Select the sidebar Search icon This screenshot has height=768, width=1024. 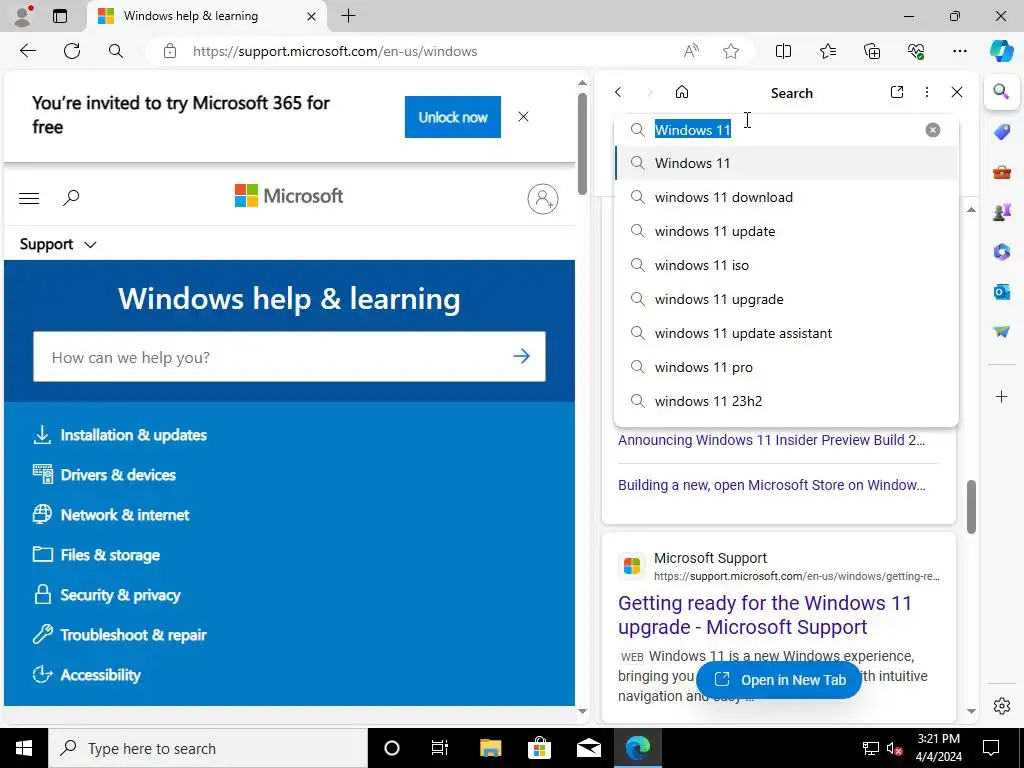[x=1001, y=91]
